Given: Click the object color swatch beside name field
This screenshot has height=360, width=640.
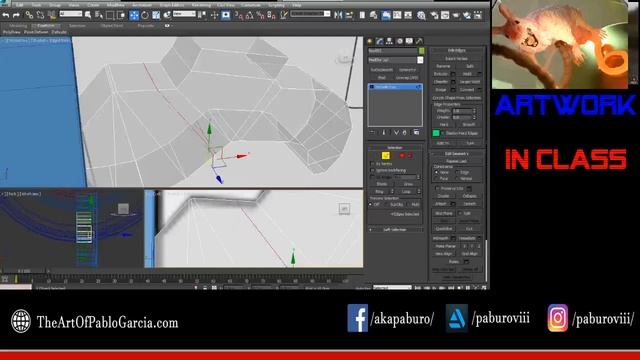Looking at the screenshot, I should click(x=421, y=51).
